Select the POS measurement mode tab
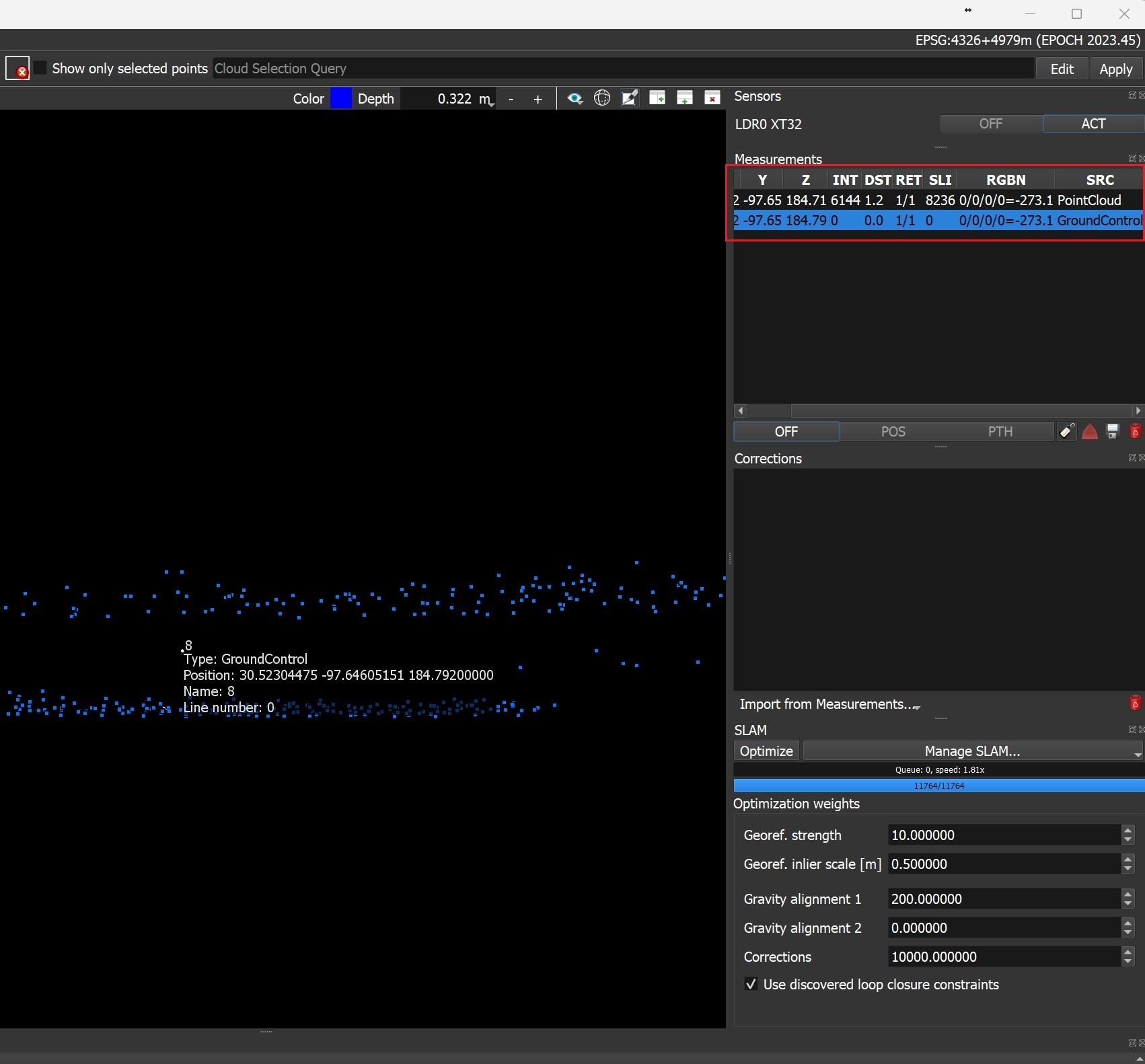This screenshot has width=1145, height=1064. (x=893, y=432)
